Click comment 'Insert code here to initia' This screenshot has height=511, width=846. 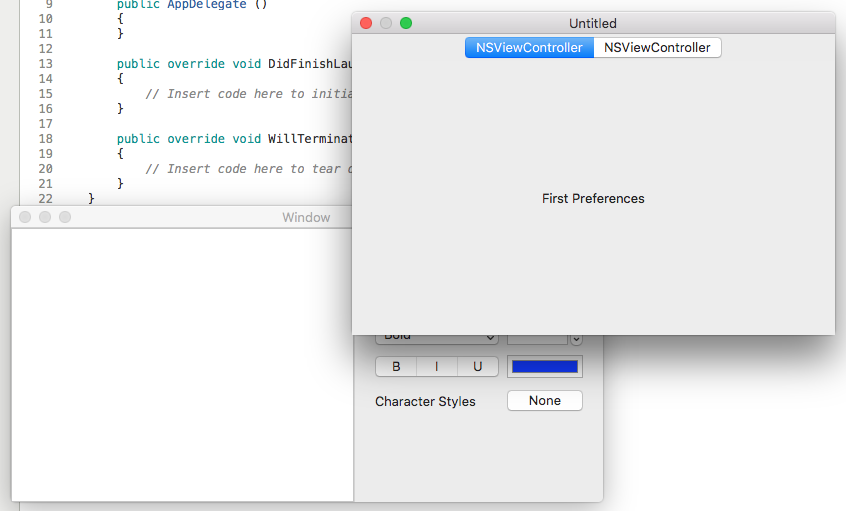tap(249, 94)
